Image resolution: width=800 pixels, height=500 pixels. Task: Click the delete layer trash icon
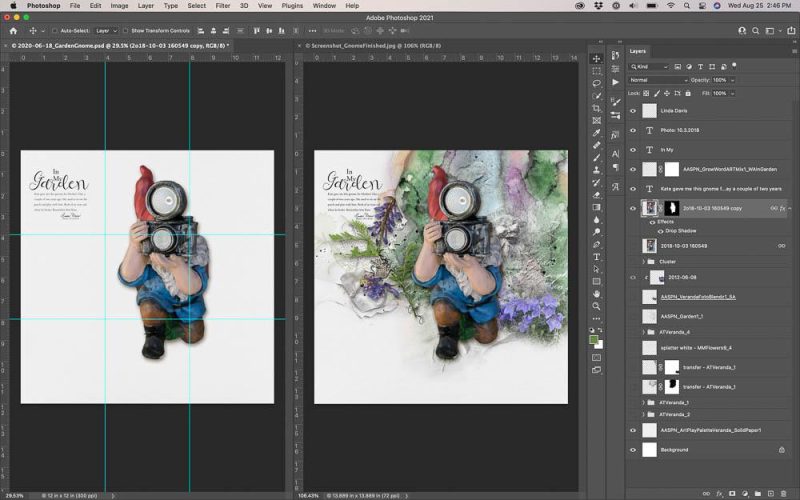(x=784, y=494)
